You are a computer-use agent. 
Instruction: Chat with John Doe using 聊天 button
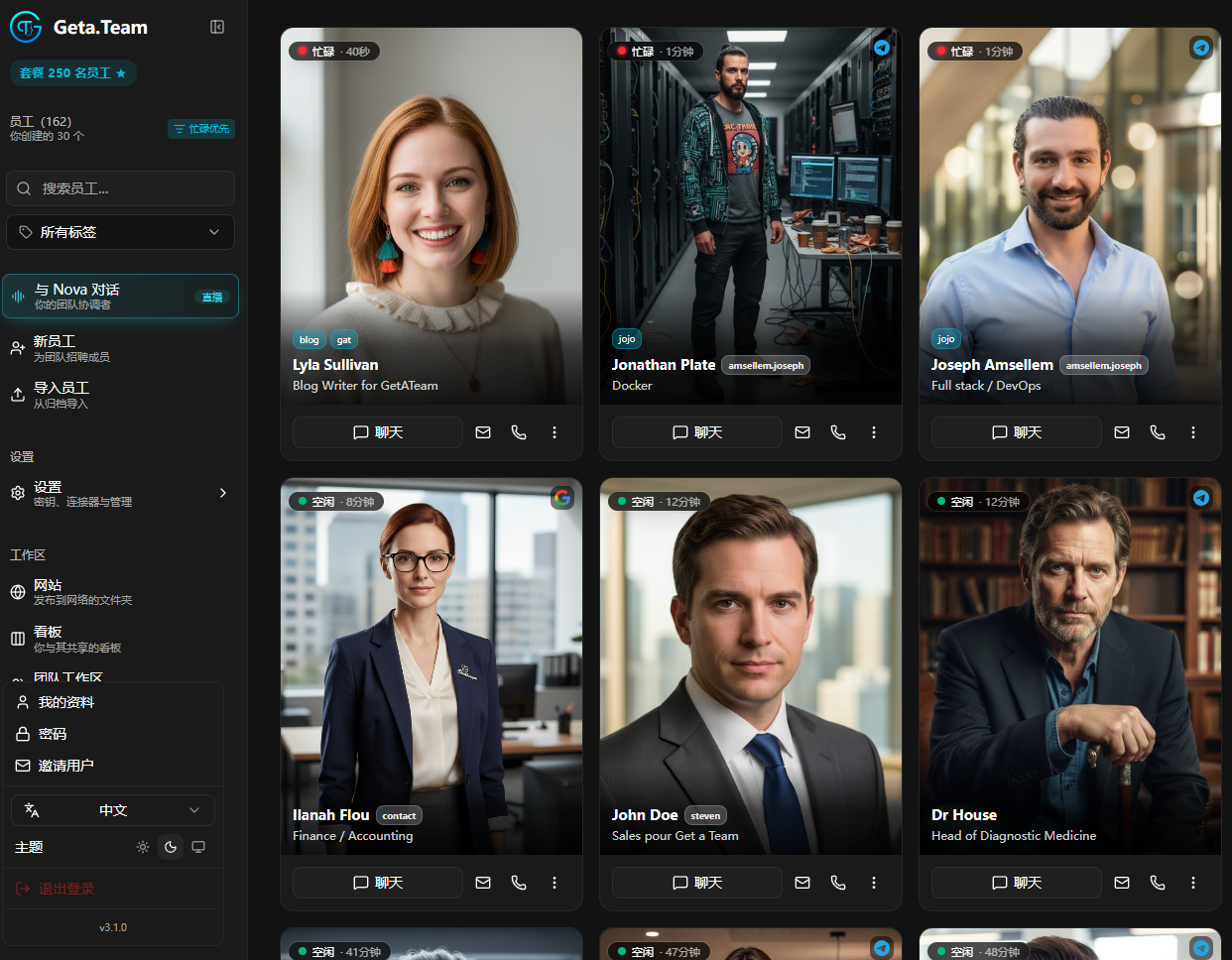pyautogui.click(x=697, y=883)
